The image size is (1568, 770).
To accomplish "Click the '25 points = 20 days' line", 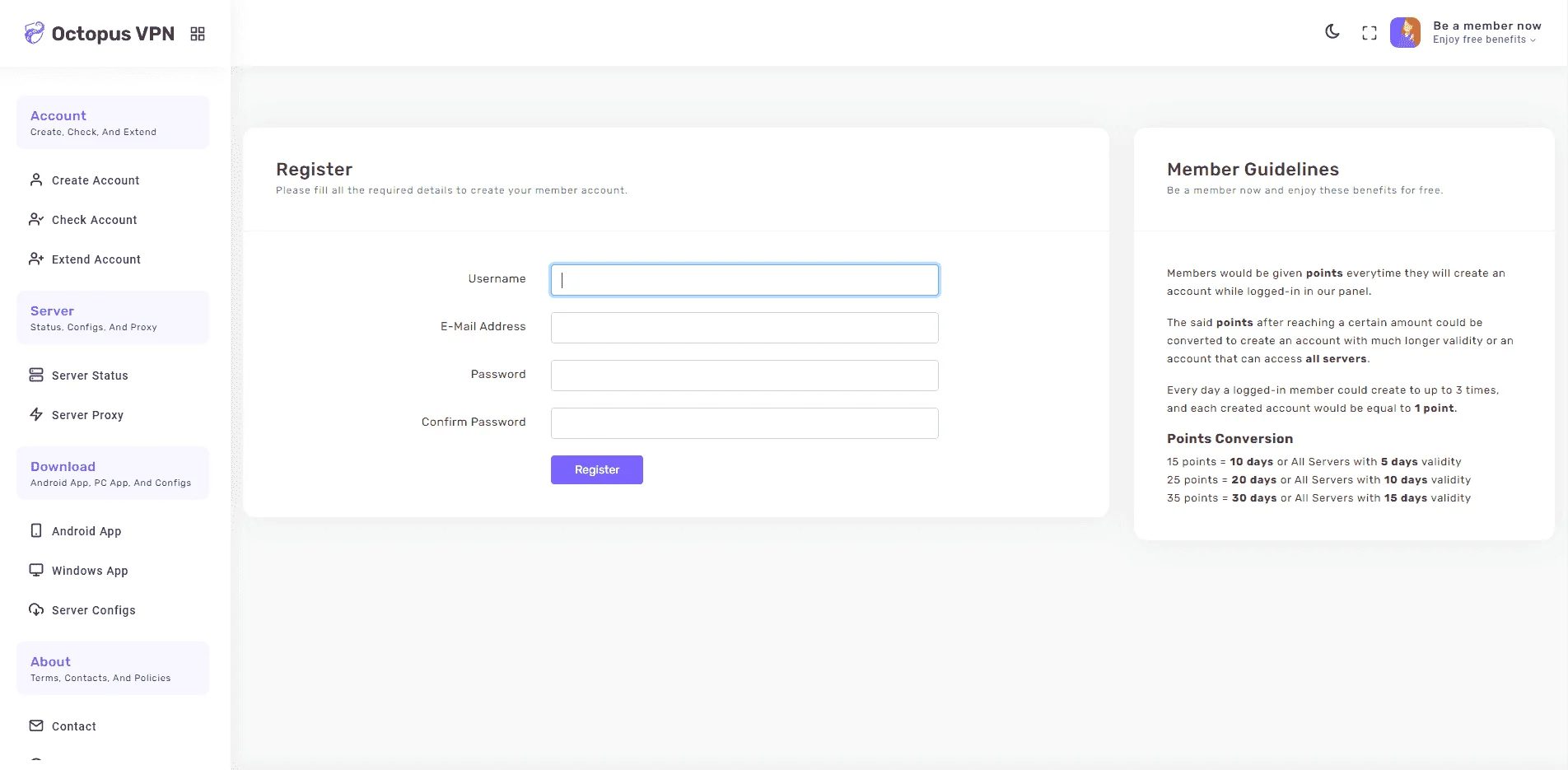I will pyautogui.click(x=1318, y=480).
